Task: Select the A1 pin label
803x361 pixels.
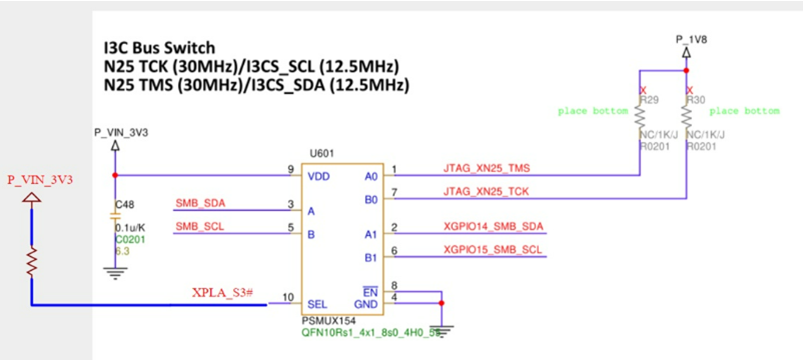Action: point(371,235)
